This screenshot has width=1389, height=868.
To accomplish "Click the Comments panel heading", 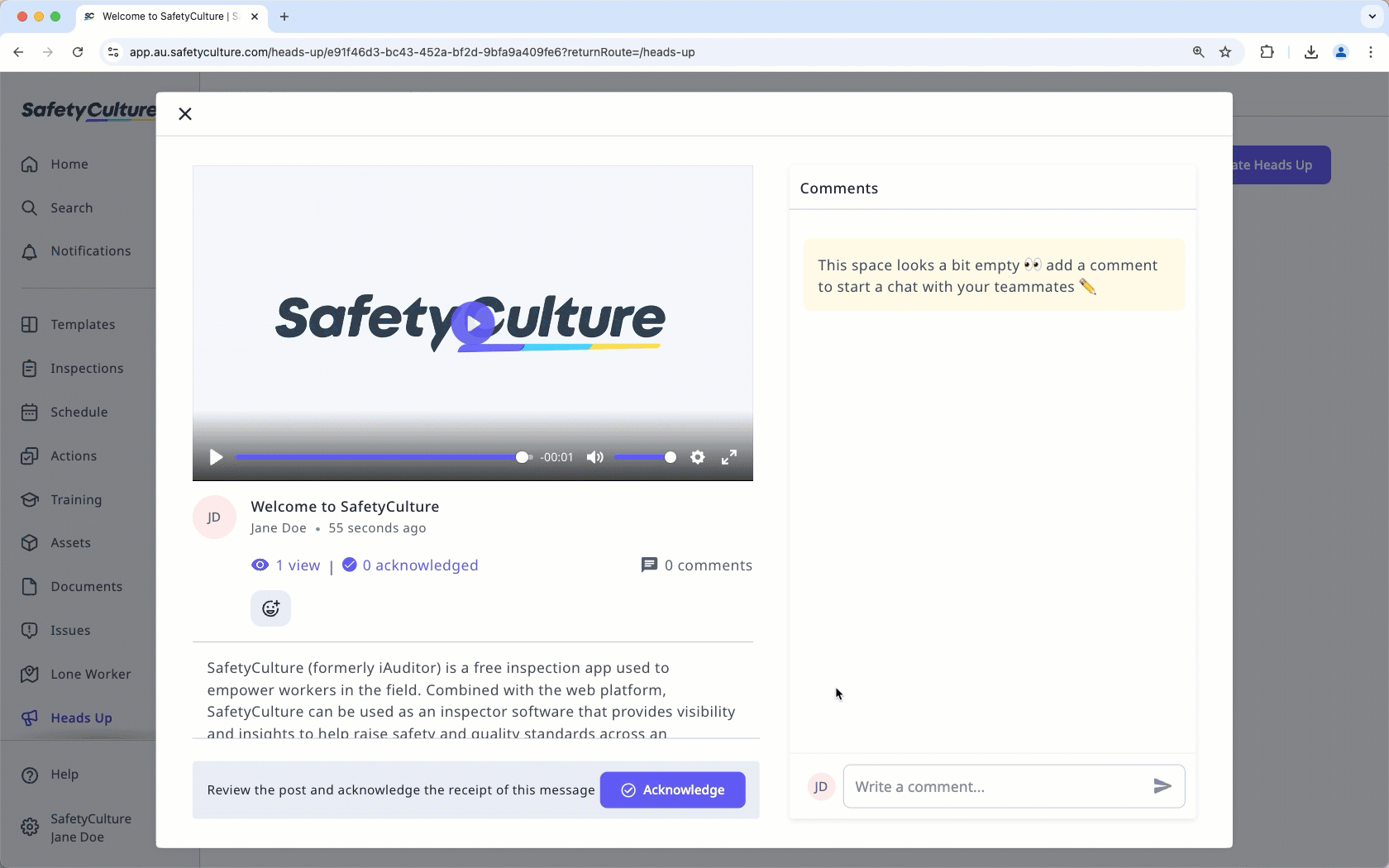I will click(x=839, y=188).
